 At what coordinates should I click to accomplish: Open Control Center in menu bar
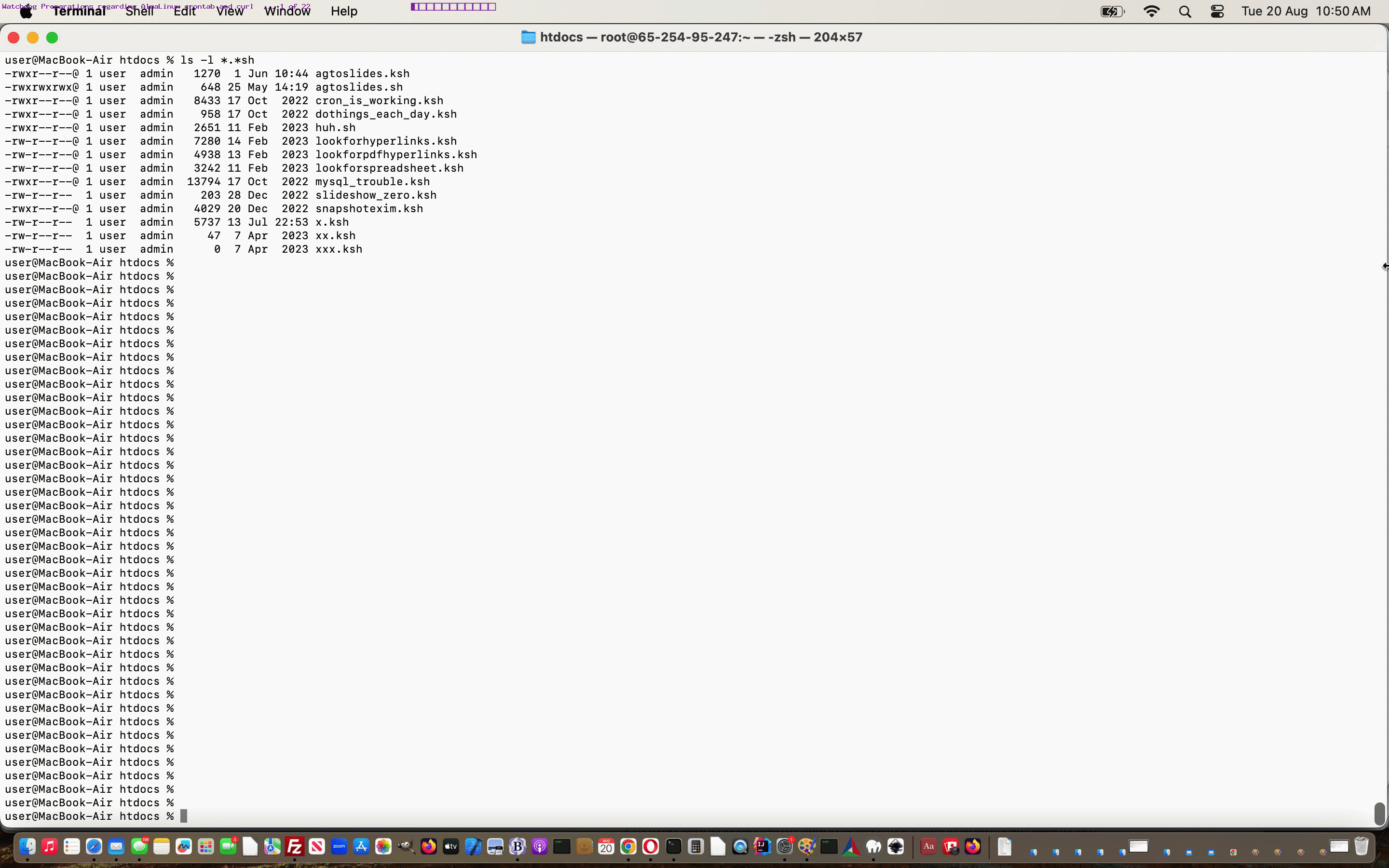pos(1217,12)
